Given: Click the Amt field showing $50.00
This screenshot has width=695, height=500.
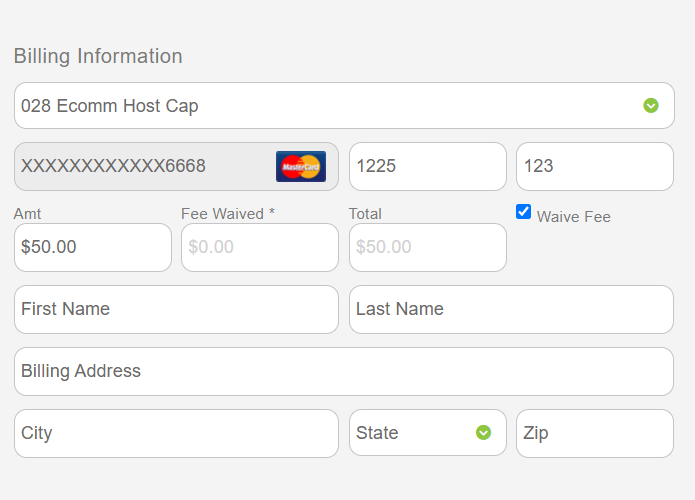Looking at the screenshot, I should point(92,247).
